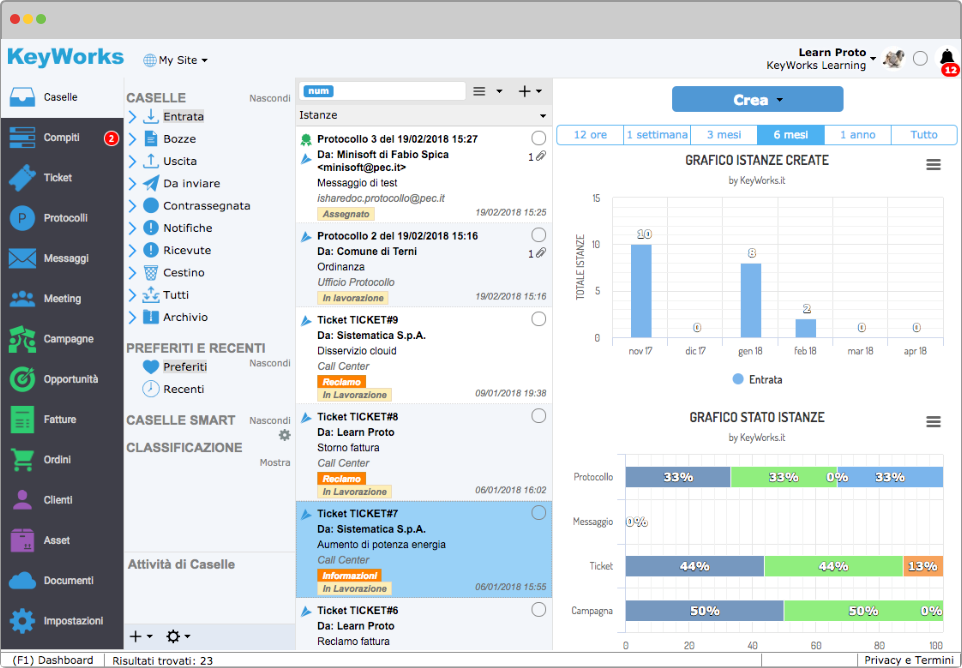The height and width of the screenshot is (668, 962).
Task: Select the Archivio mailbox
Action: click(185, 318)
